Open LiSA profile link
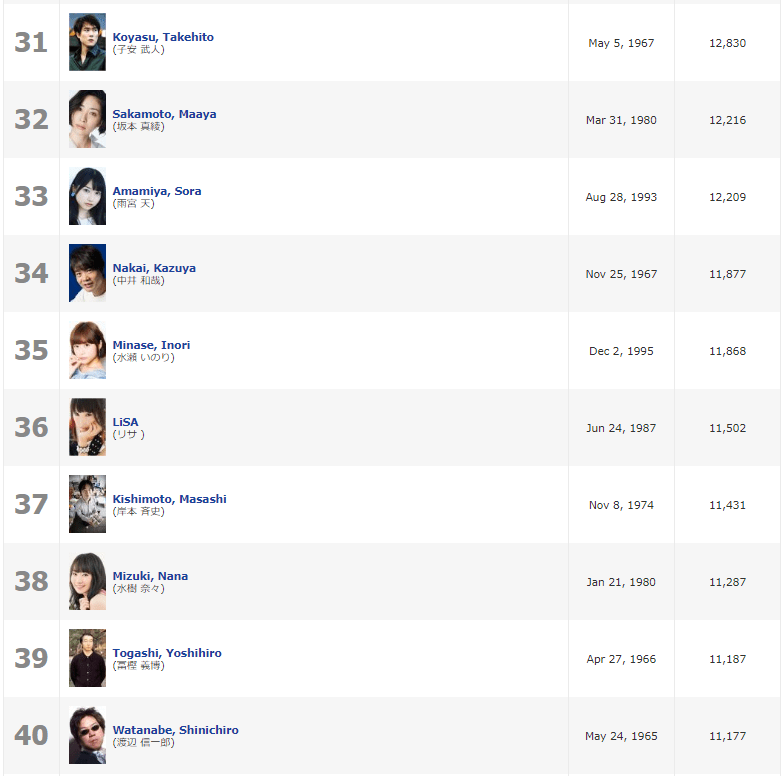Screen dimensions: 781x776 click(x=126, y=422)
